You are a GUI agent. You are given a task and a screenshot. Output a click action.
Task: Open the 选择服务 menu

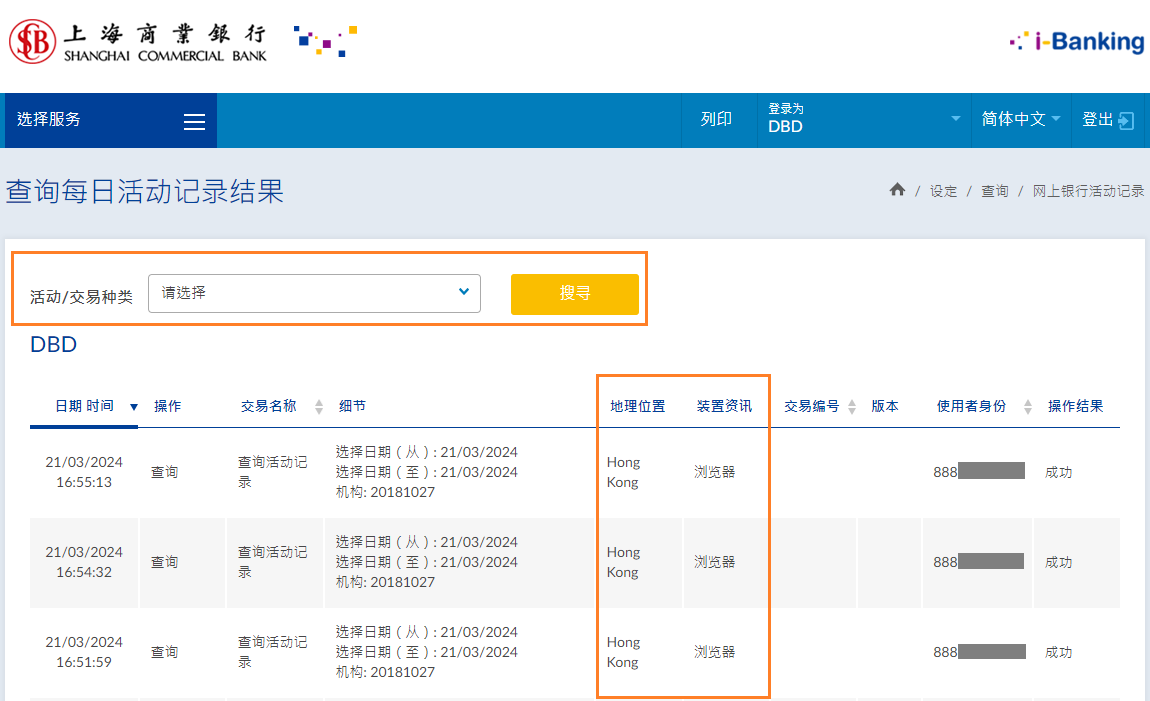49,119
